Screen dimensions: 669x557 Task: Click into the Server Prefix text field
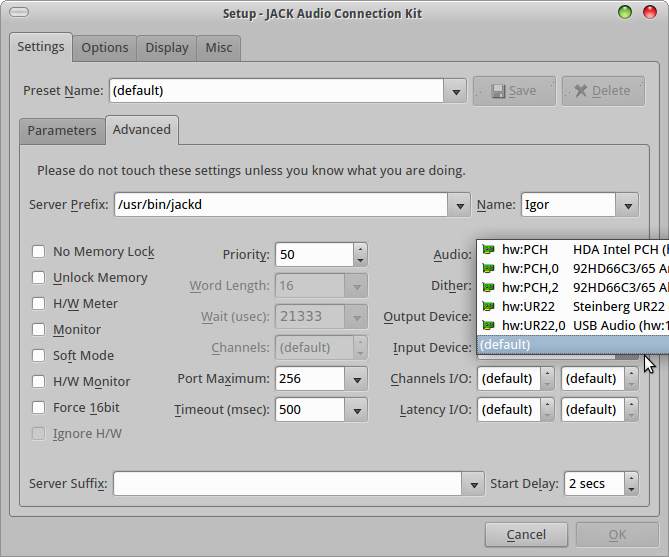click(281, 205)
